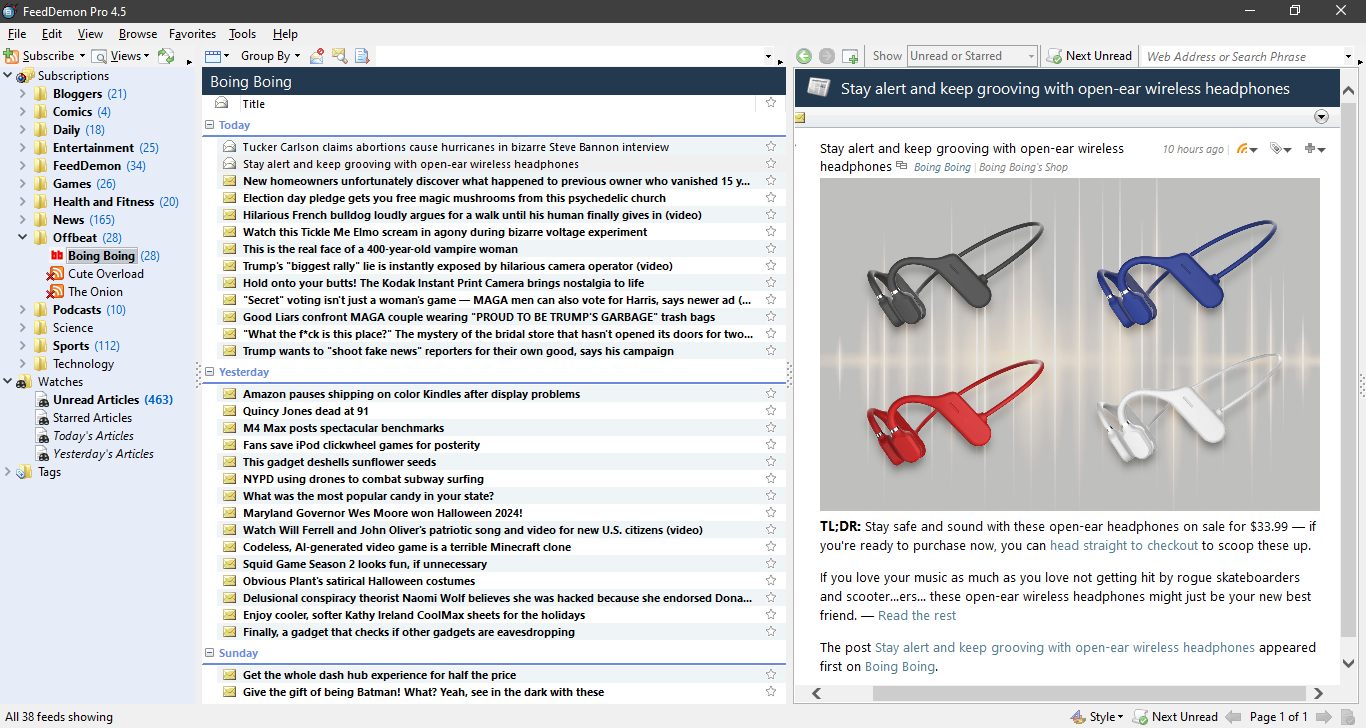Open the Group By dropdown
1366x728 pixels.
pos(270,56)
